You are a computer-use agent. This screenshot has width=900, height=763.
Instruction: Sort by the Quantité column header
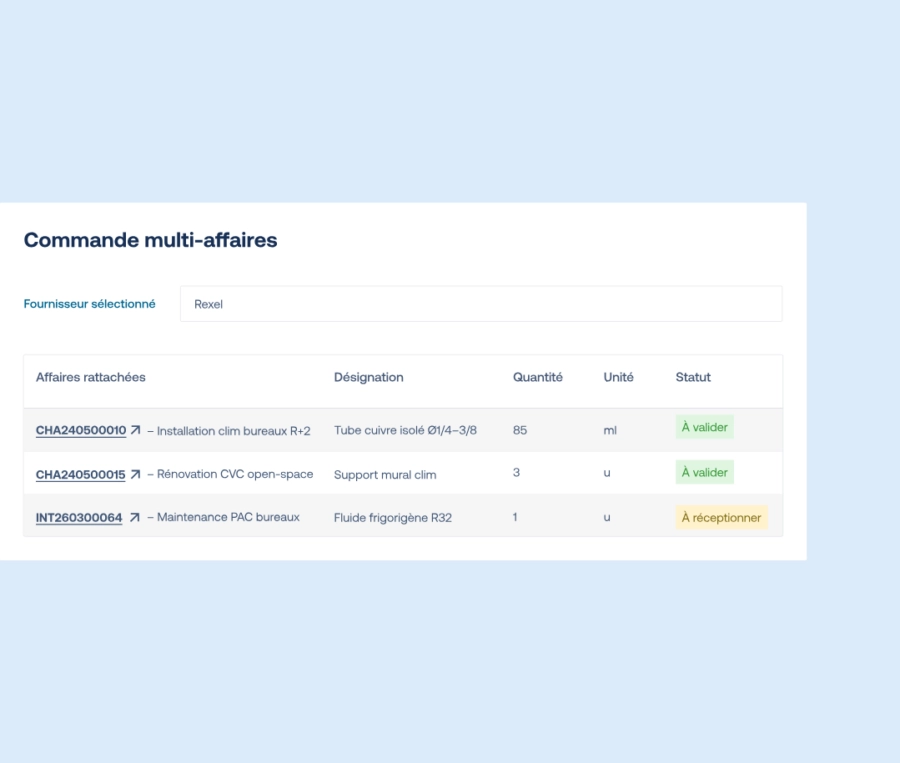coord(538,377)
